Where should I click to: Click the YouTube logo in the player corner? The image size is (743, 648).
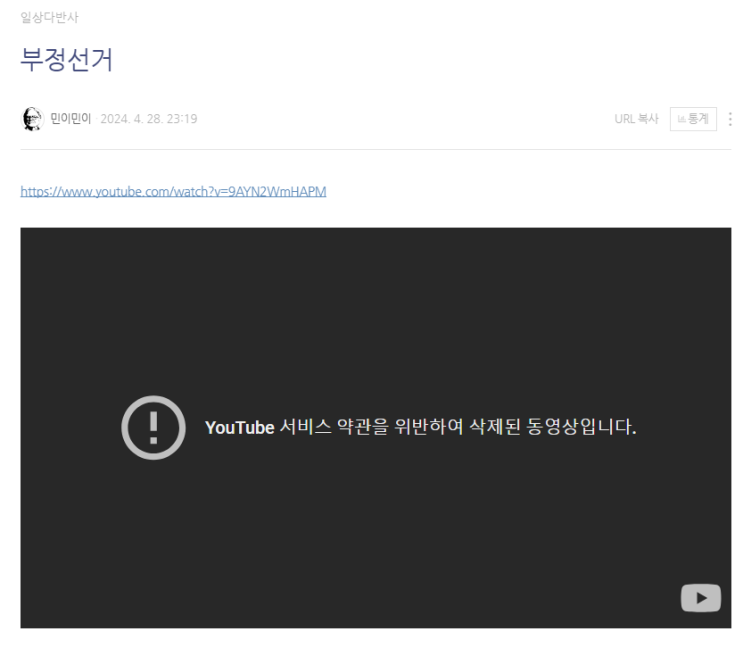(701, 598)
